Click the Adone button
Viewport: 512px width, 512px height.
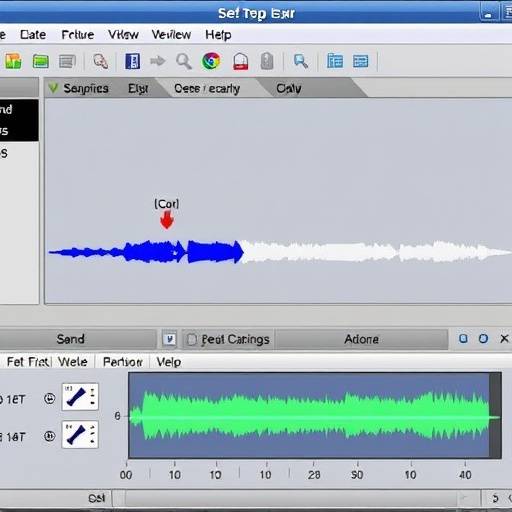coord(362,339)
